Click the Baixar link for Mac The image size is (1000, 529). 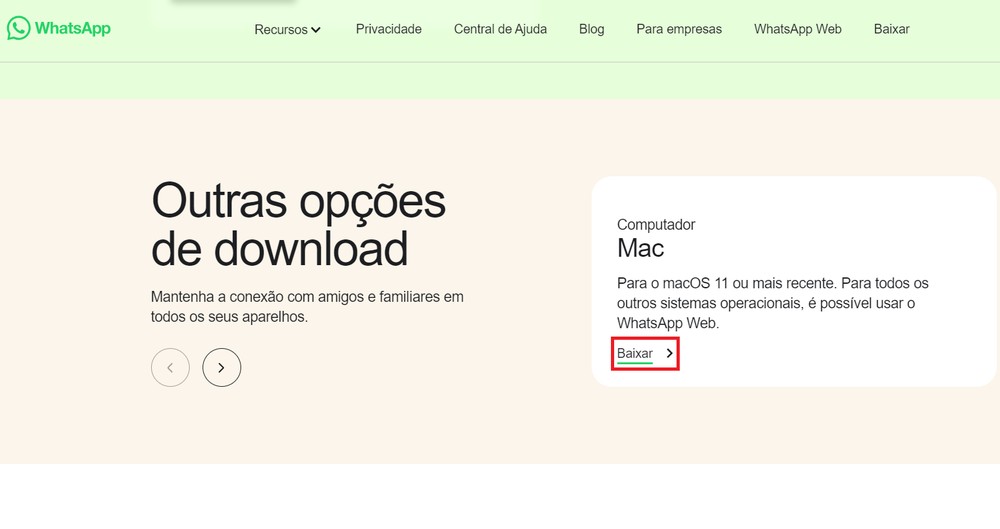tap(635, 354)
